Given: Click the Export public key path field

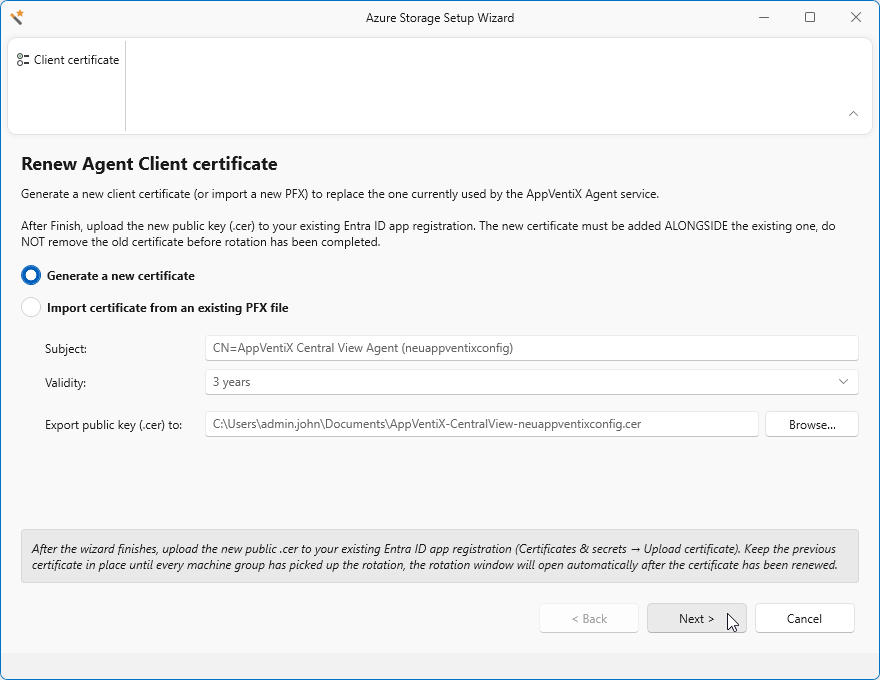Looking at the screenshot, I should 482,424.
